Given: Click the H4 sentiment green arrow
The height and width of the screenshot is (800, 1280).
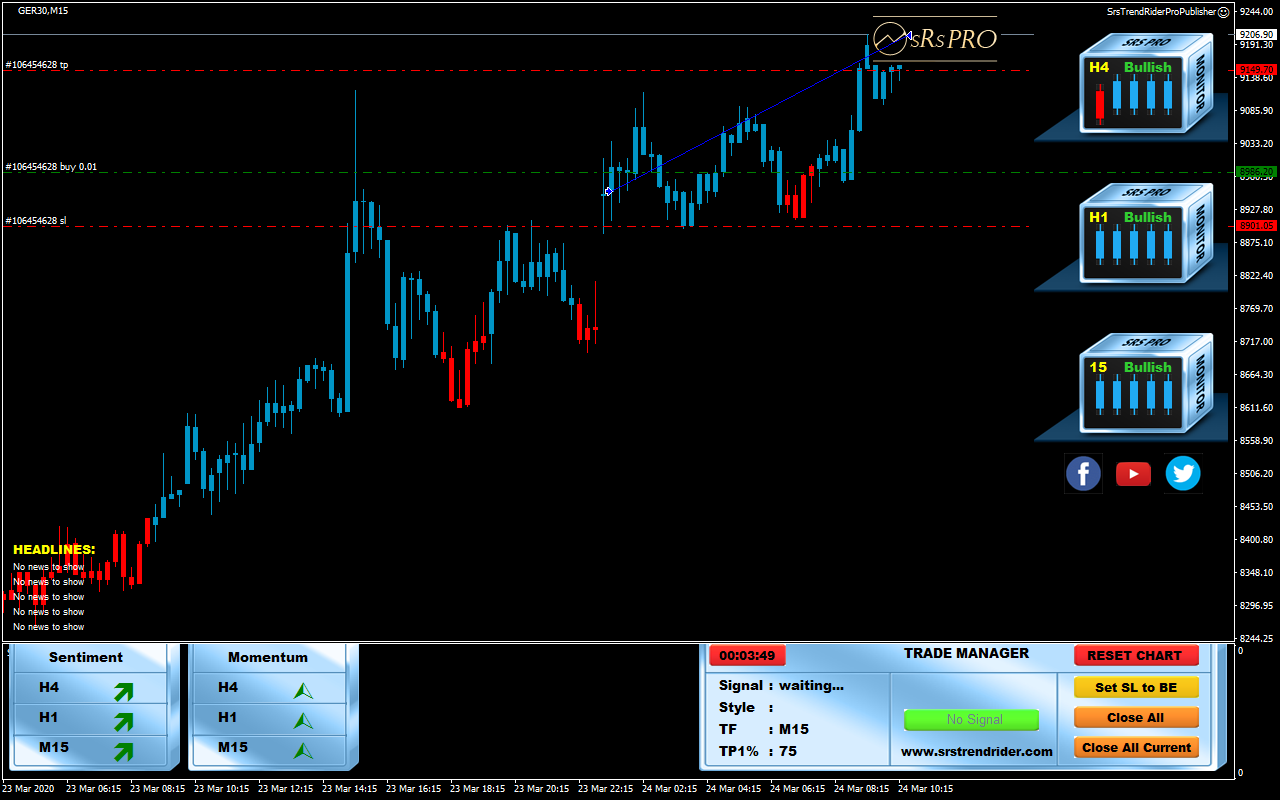Looking at the screenshot, I should click(x=123, y=690).
